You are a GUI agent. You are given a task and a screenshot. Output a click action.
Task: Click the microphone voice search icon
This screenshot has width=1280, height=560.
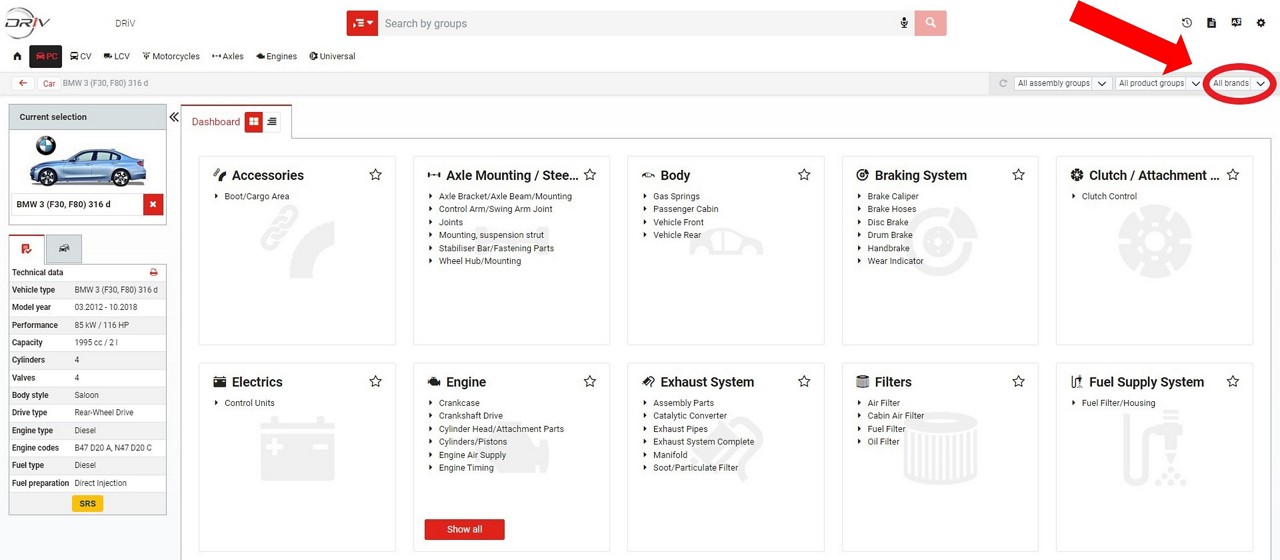[x=904, y=23]
